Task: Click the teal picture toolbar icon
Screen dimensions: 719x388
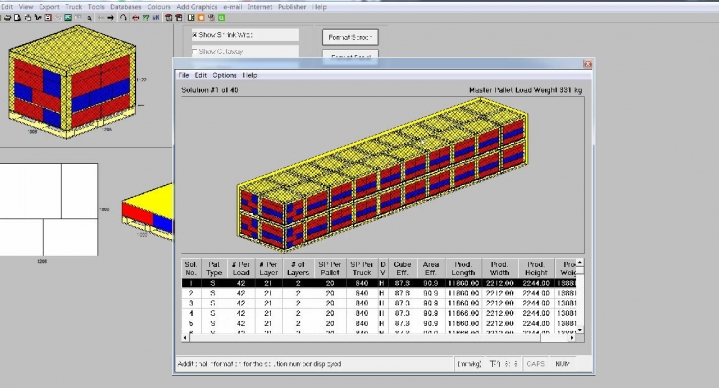Action: [x=68, y=18]
